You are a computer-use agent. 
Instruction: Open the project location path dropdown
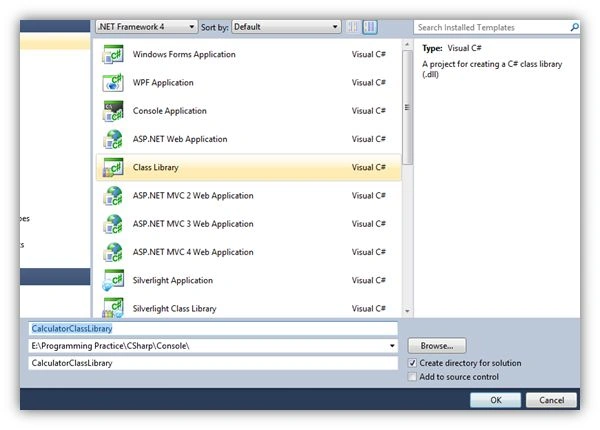point(392,346)
